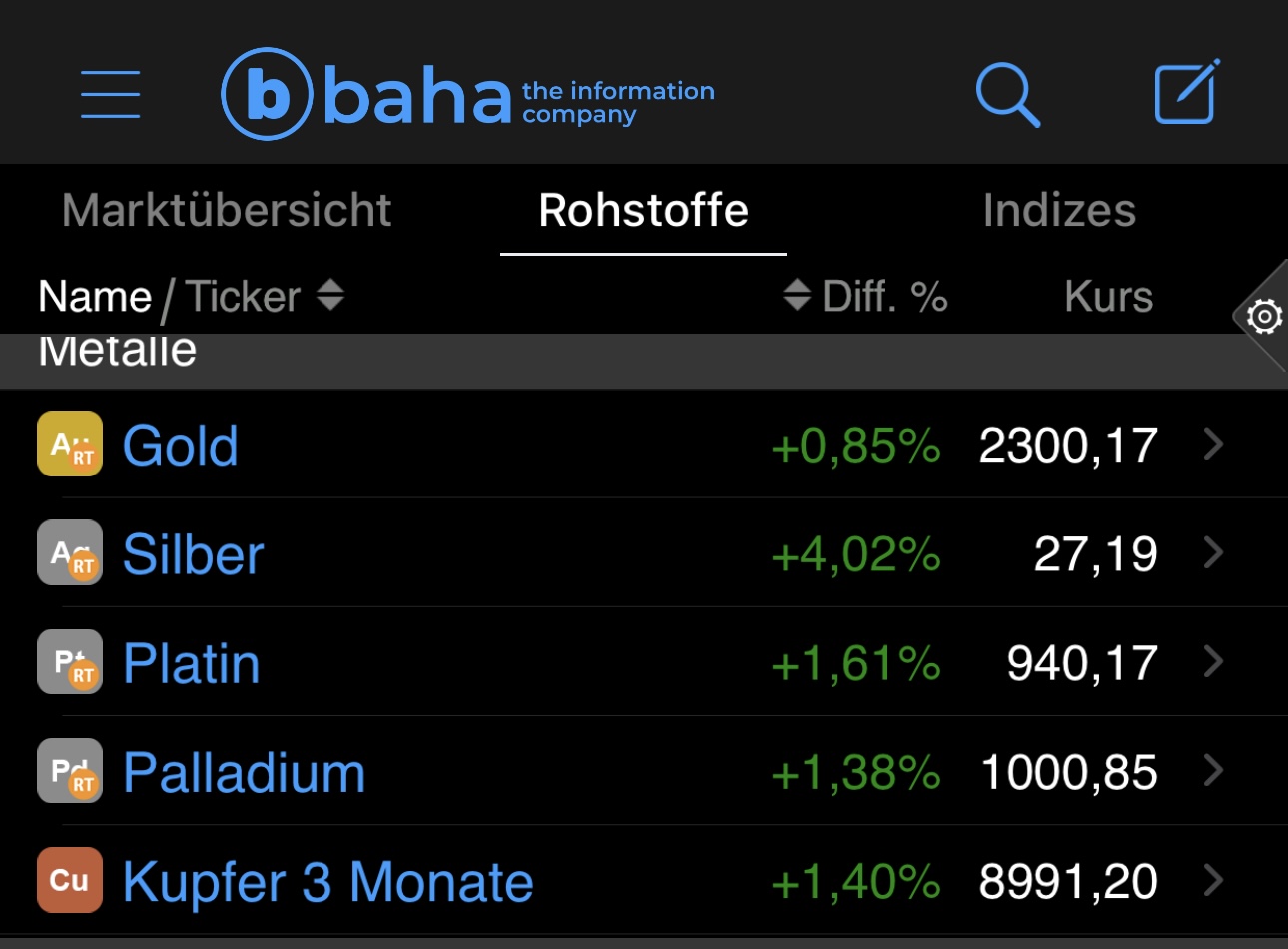The width and height of the screenshot is (1288, 949).
Task: Open the hamburger menu
Action: 110,94
